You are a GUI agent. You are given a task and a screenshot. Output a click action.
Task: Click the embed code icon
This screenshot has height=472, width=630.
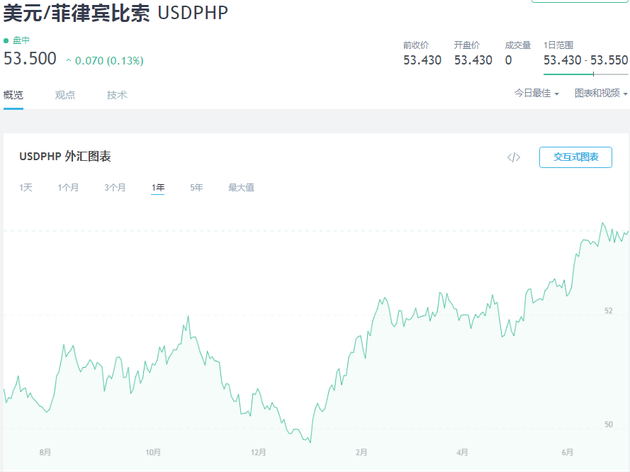pos(514,157)
